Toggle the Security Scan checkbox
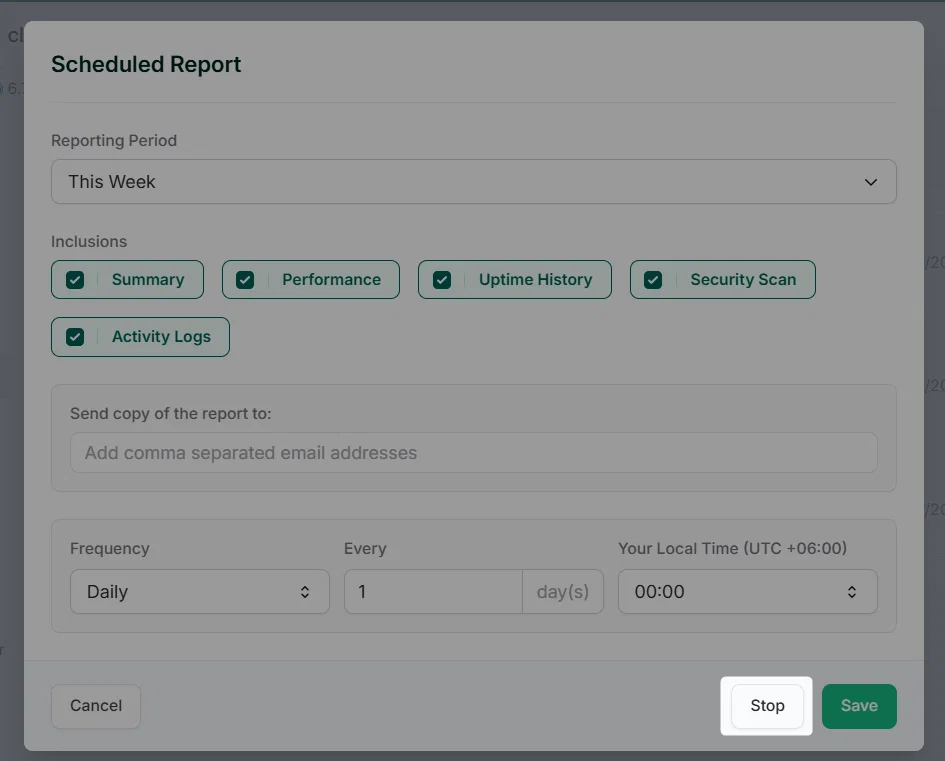Image resolution: width=945 pixels, height=761 pixels. click(x=653, y=280)
